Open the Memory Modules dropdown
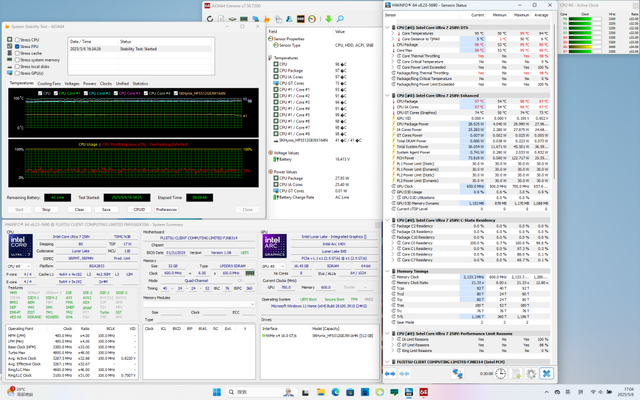This screenshot has height=400, width=640. [199, 304]
